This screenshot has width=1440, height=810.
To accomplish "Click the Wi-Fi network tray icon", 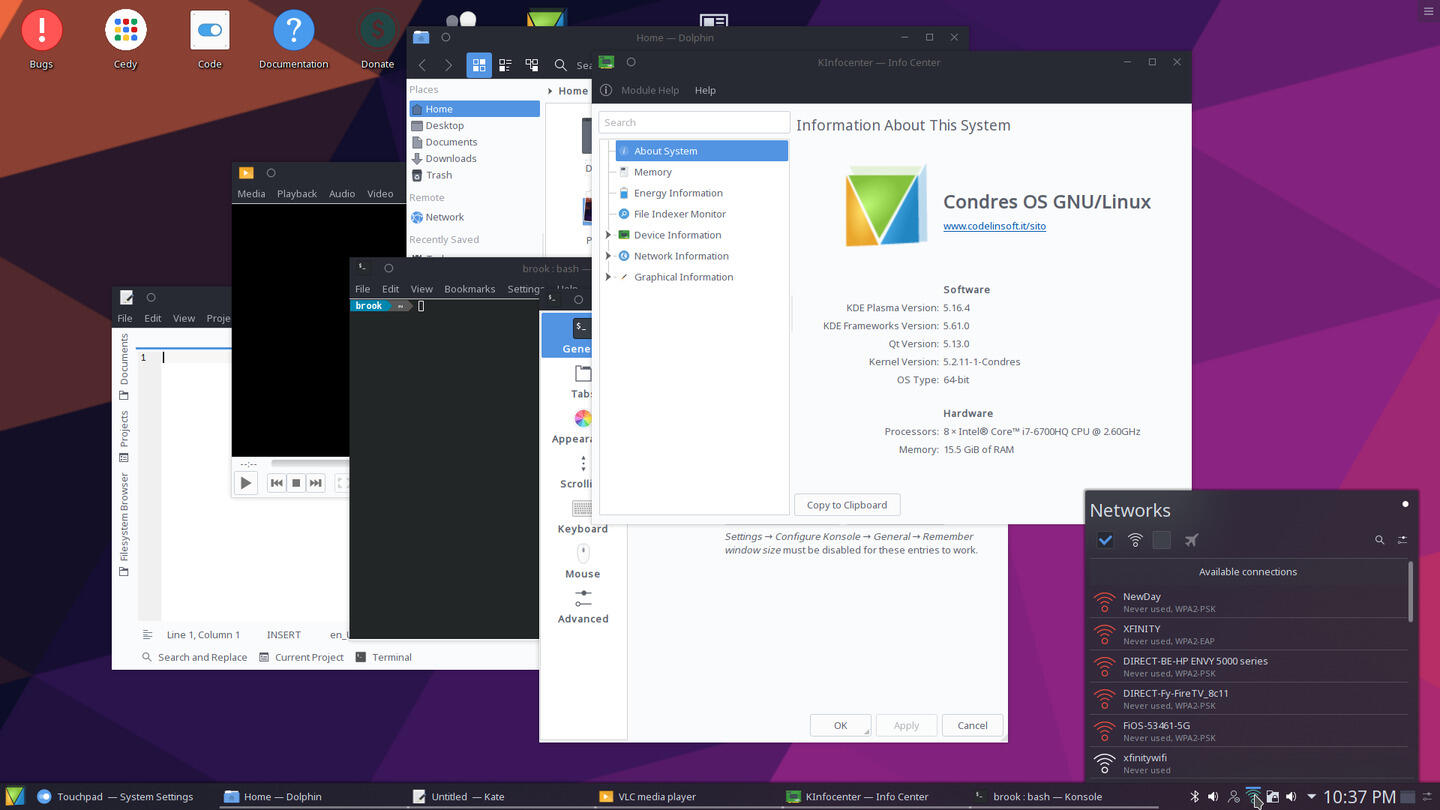I will click(1253, 797).
